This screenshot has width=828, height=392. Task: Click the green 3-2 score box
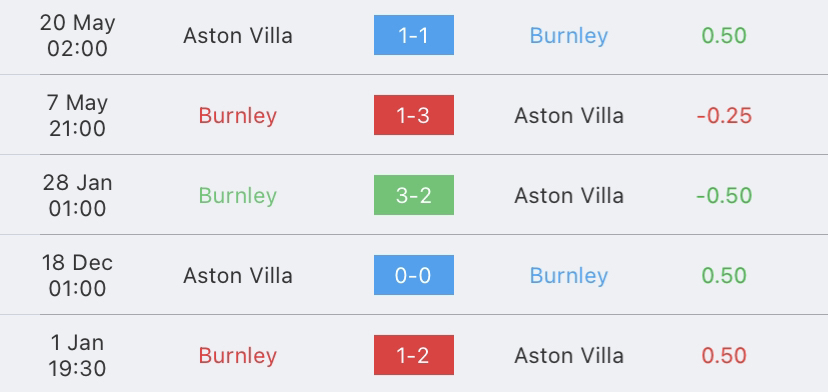pyautogui.click(x=413, y=195)
